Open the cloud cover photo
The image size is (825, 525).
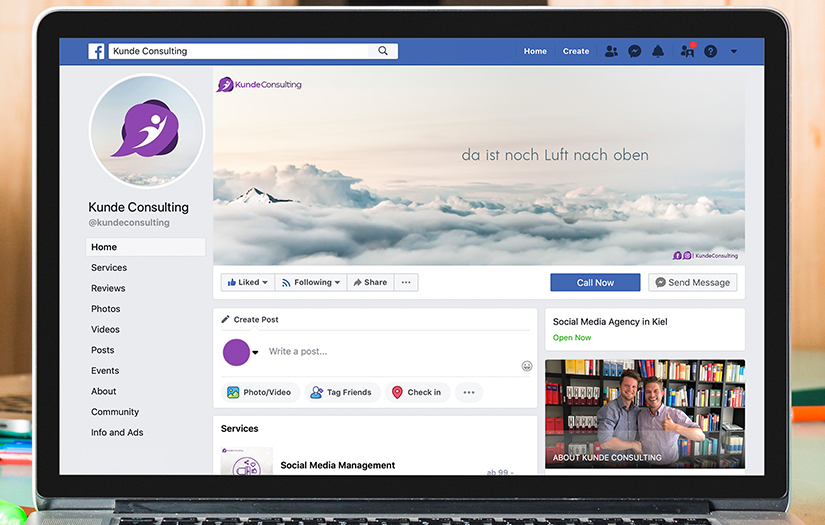tap(479, 166)
